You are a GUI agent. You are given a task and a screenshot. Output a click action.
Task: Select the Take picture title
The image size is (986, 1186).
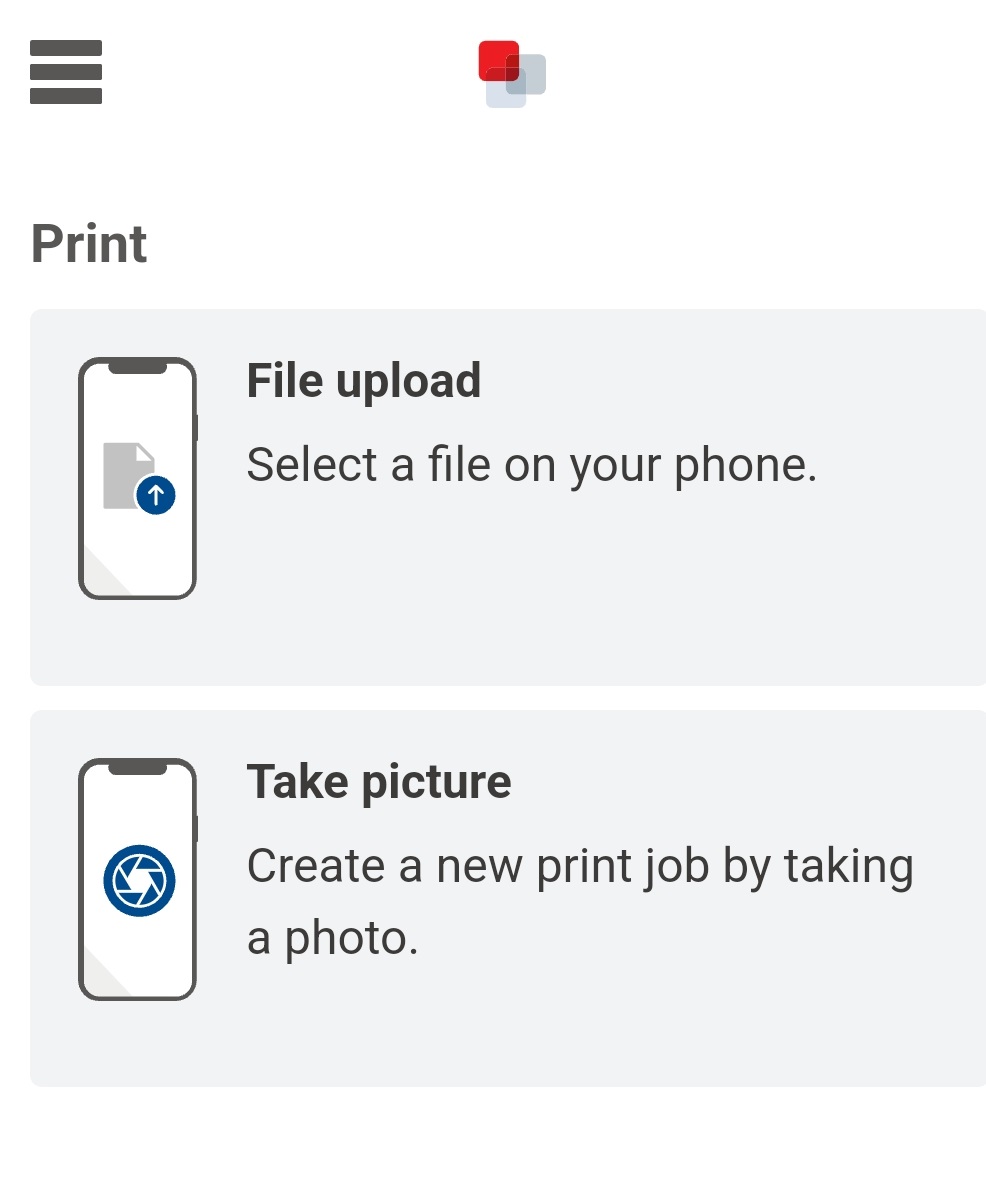pos(379,781)
